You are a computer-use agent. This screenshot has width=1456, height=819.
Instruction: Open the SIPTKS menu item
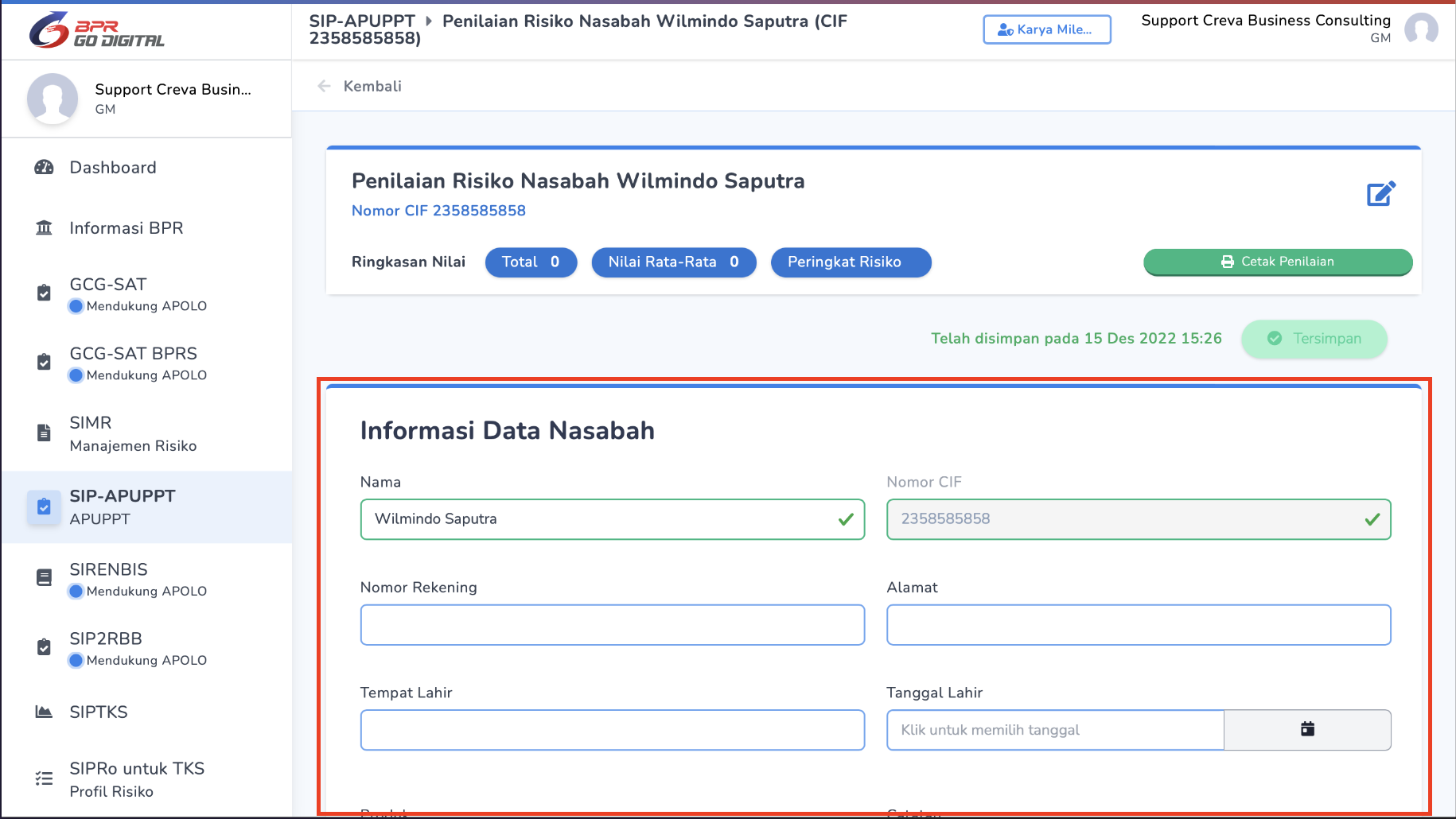(146, 712)
